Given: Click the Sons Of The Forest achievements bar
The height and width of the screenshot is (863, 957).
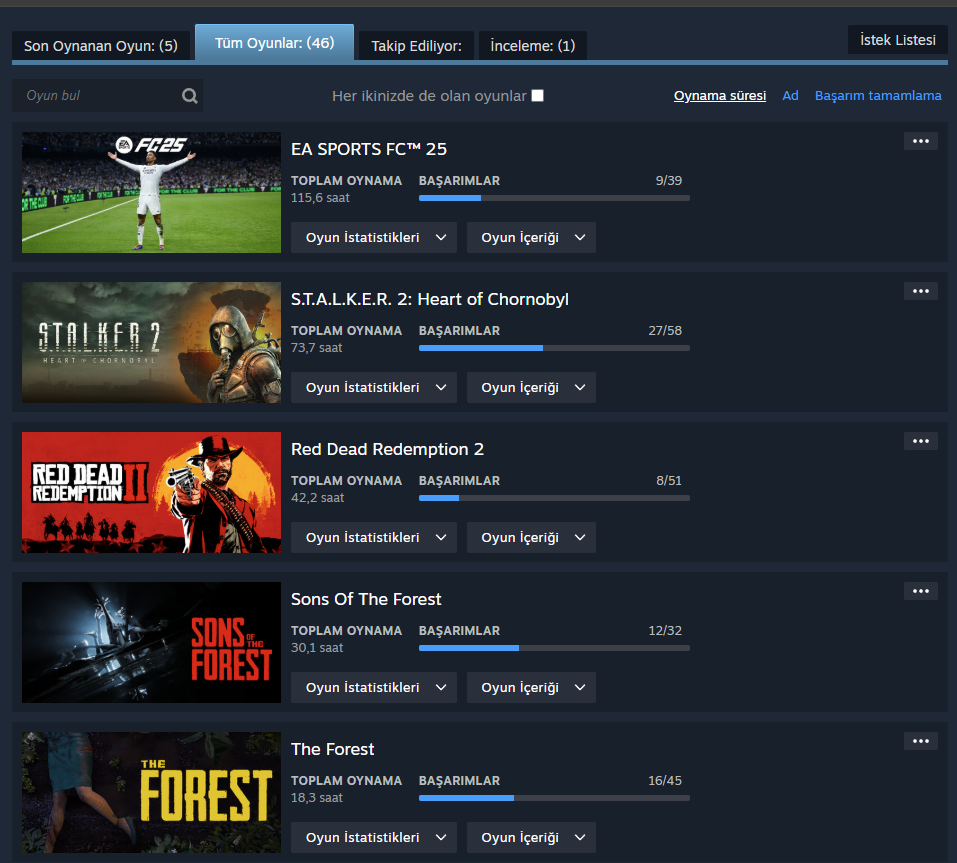Looking at the screenshot, I should (554, 648).
